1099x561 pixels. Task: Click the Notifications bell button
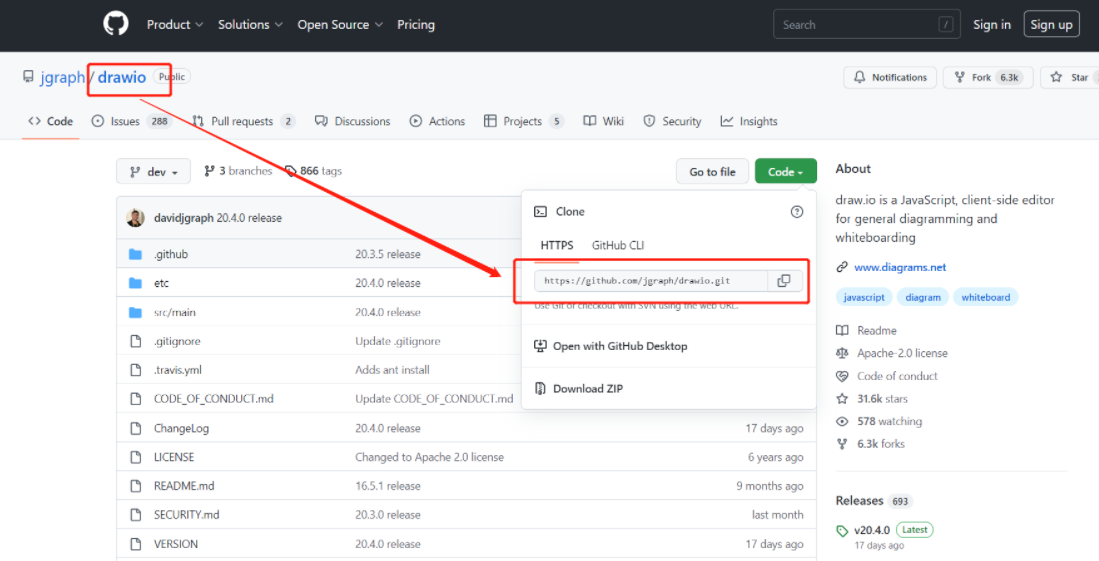tap(890, 77)
